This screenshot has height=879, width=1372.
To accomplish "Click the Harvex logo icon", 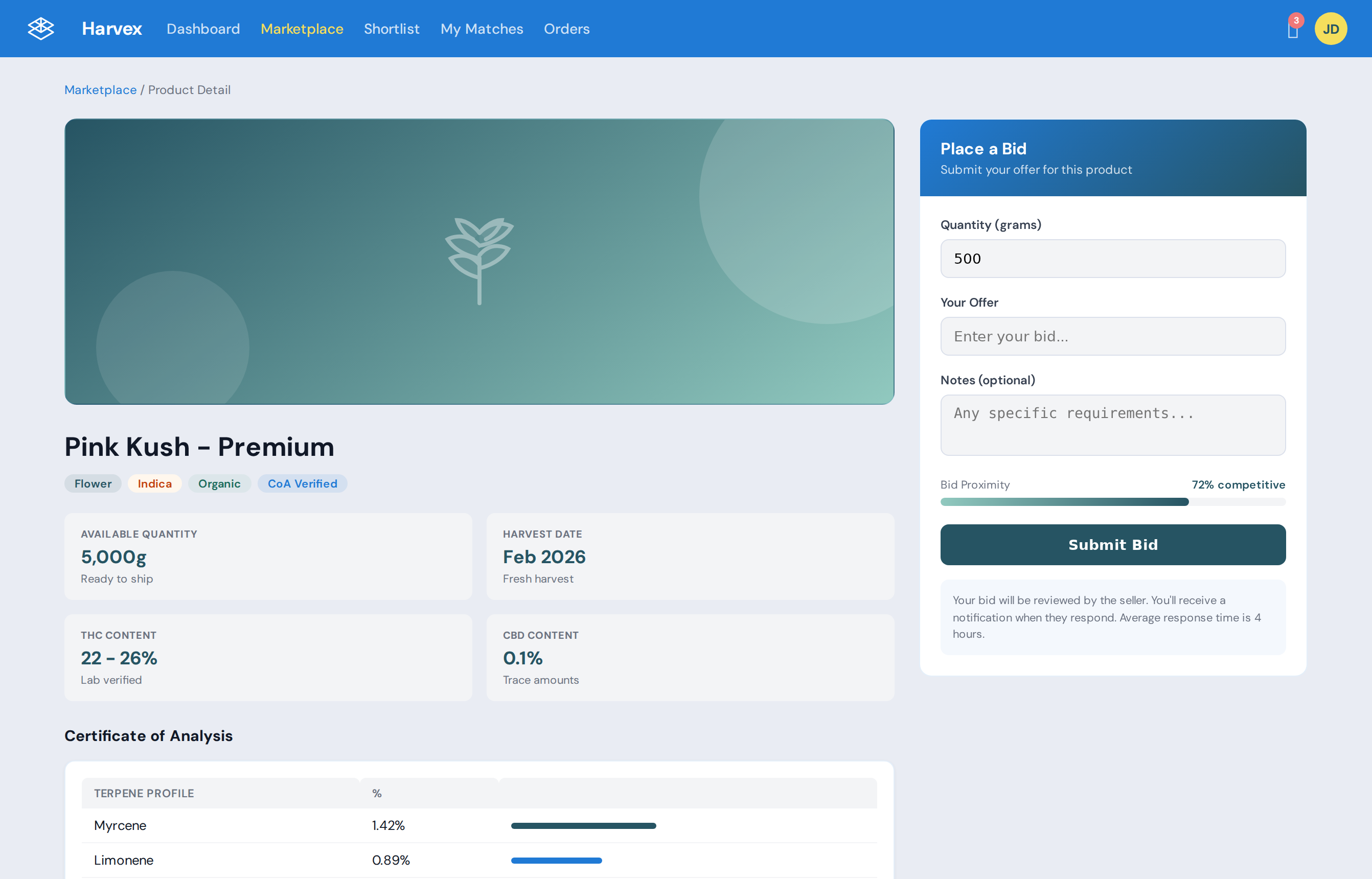I will 40,28.
